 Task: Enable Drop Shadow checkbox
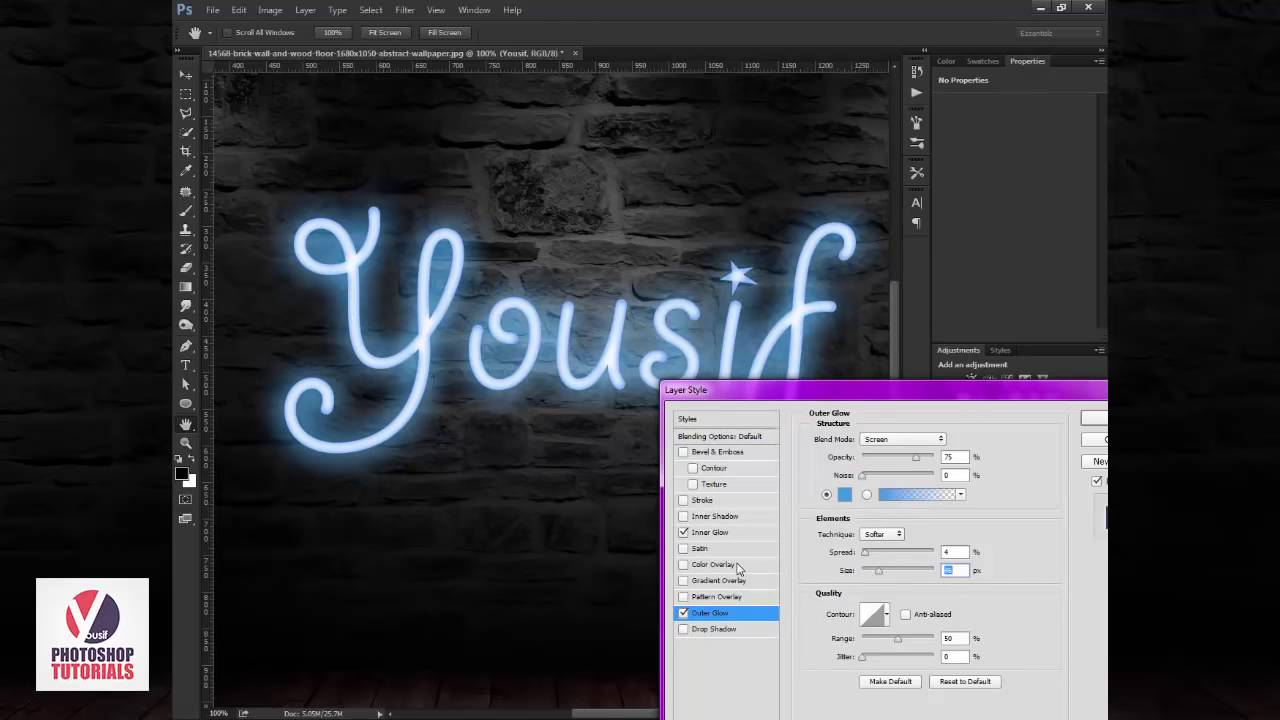point(683,629)
